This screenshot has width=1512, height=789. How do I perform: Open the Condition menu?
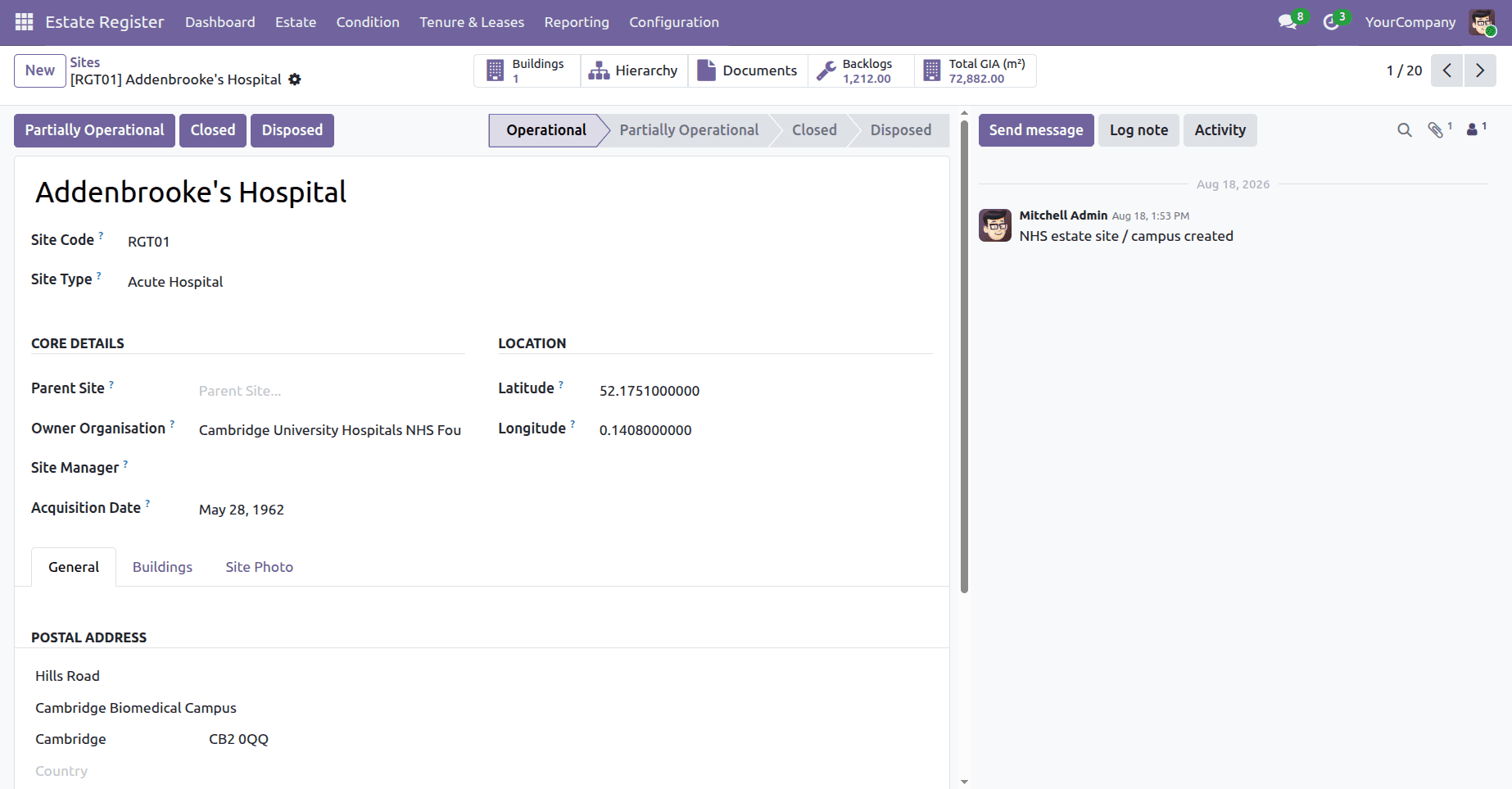pos(368,22)
